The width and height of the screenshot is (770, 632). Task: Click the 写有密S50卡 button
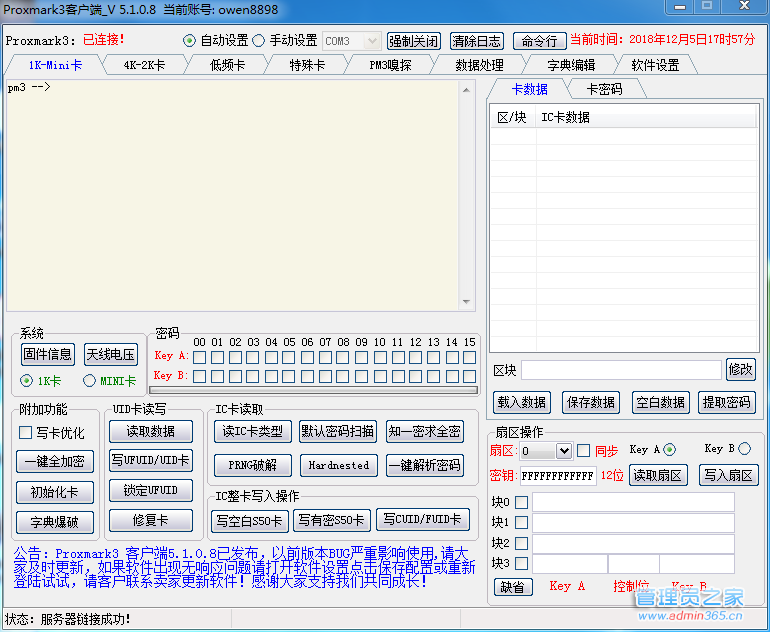pyautogui.click(x=331, y=521)
